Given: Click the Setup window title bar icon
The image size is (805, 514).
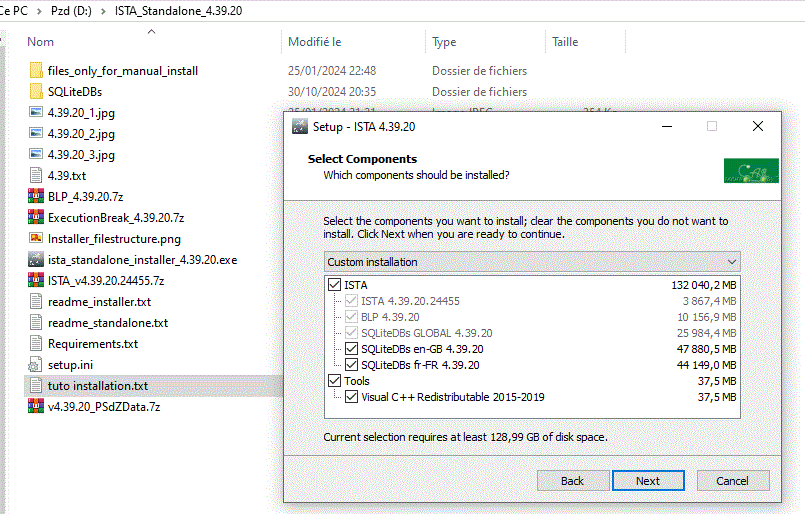Looking at the screenshot, I should click(x=298, y=127).
